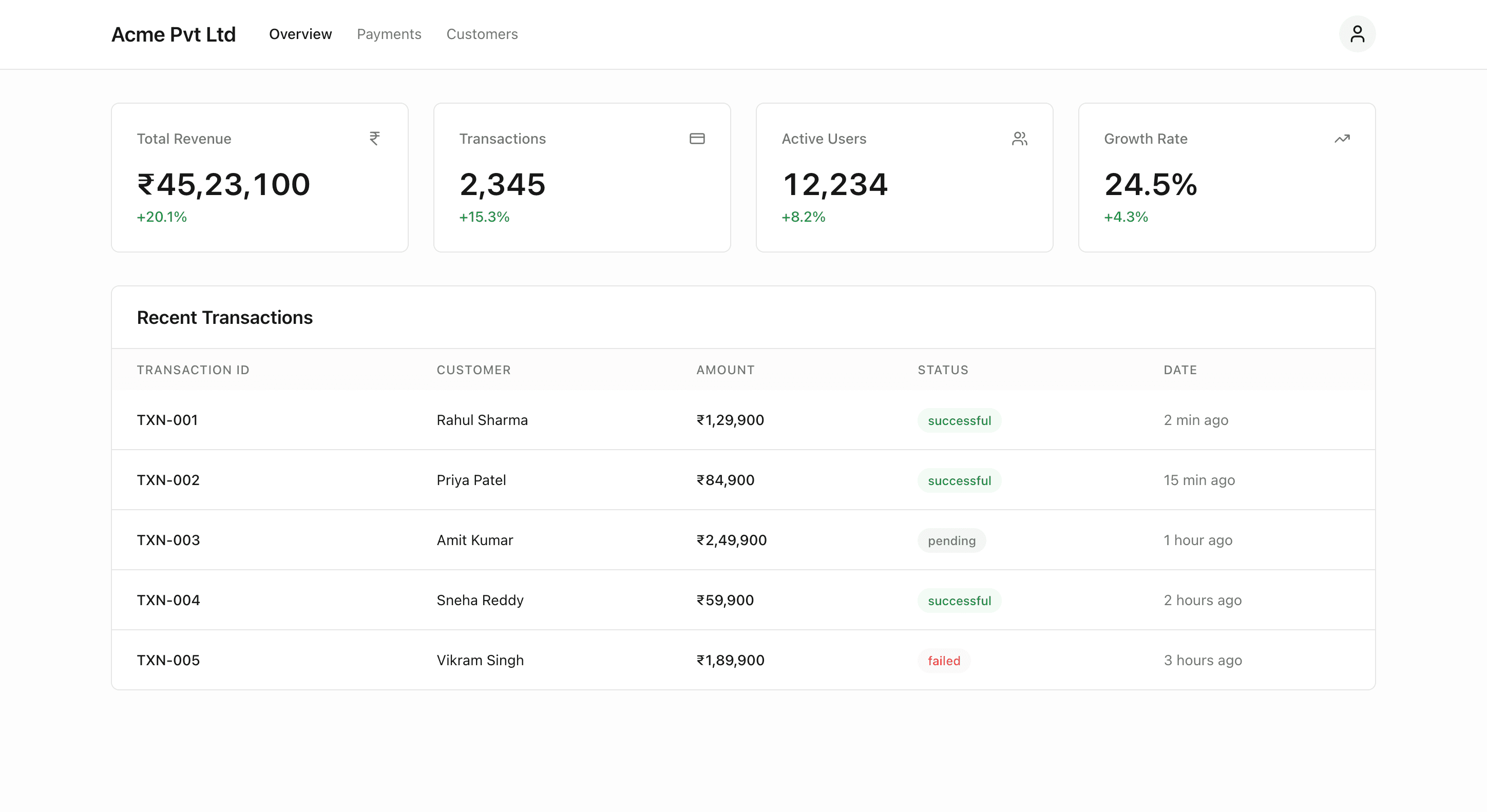Sort by the AMOUNT column header
The height and width of the screenshot is (812, 1487).
725,370
